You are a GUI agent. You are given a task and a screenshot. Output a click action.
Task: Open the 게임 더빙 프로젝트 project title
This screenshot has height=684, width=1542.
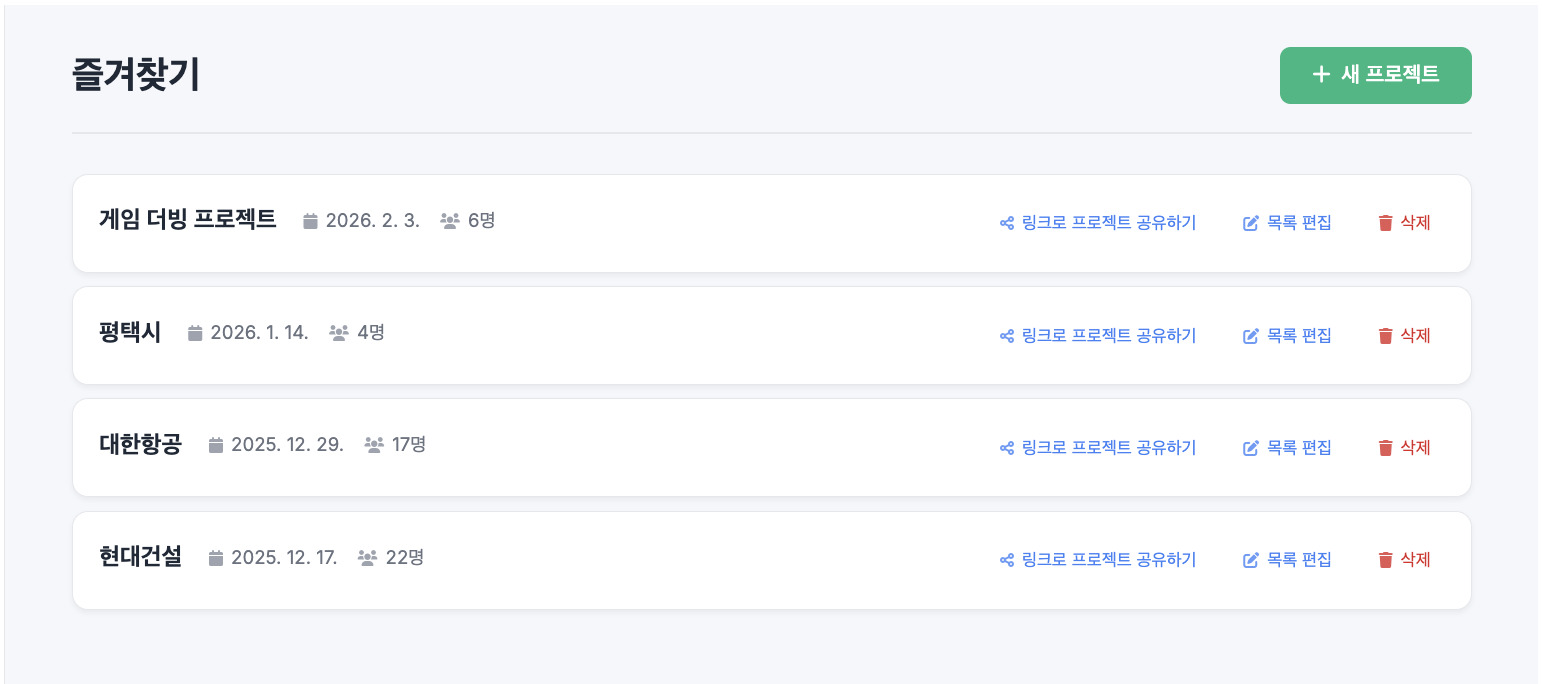point(188,220)
